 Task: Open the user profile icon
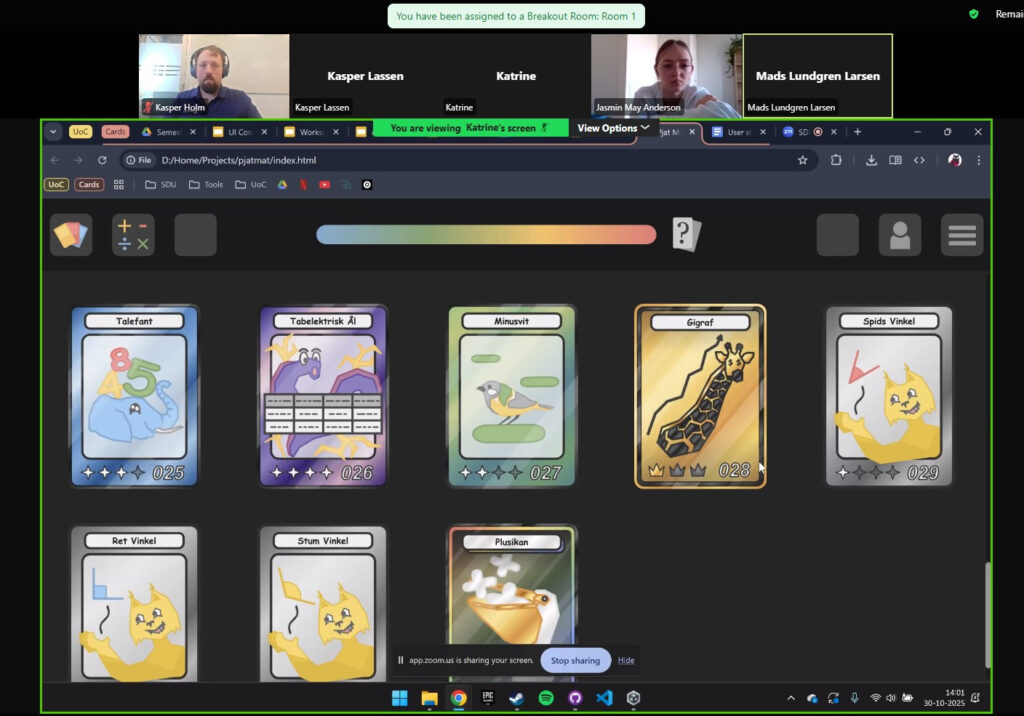click(899, 235)
